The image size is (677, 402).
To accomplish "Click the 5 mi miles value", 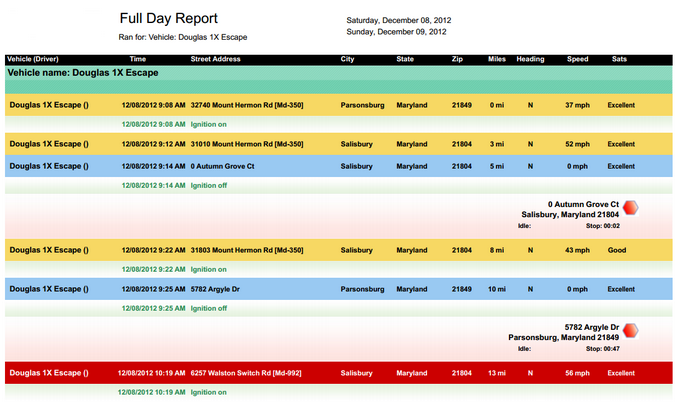I will [497, 166].
